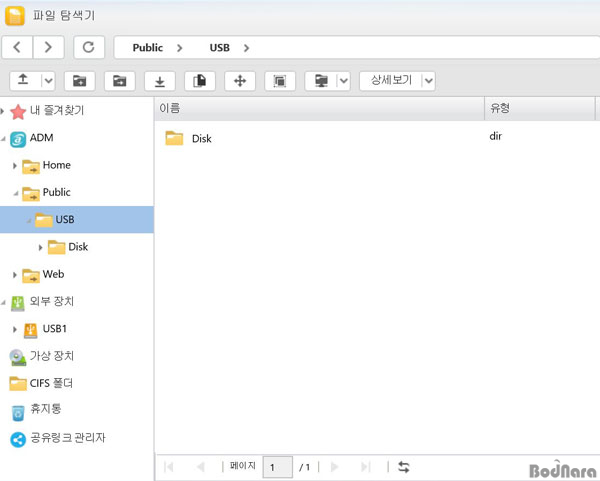
Task: Click the computer/network drive toolbar icon
Action: click(x=320, y=81)
